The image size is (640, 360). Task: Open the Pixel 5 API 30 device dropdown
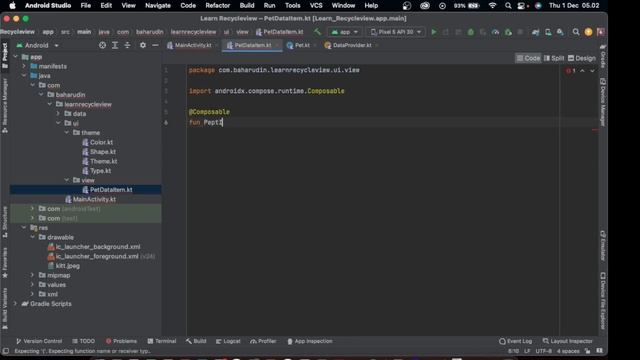396,32
